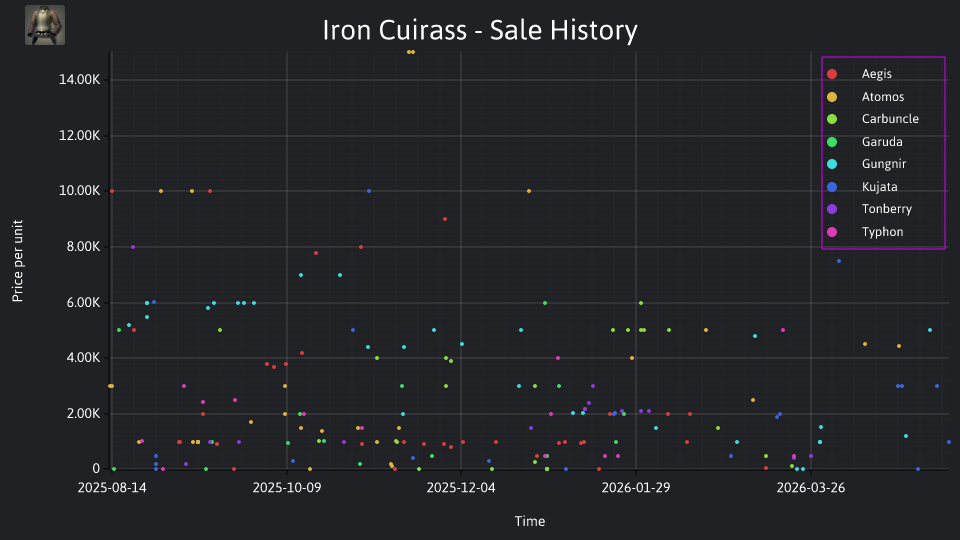
Task: Toggle Kujata series in the legend
Action: 879,187
